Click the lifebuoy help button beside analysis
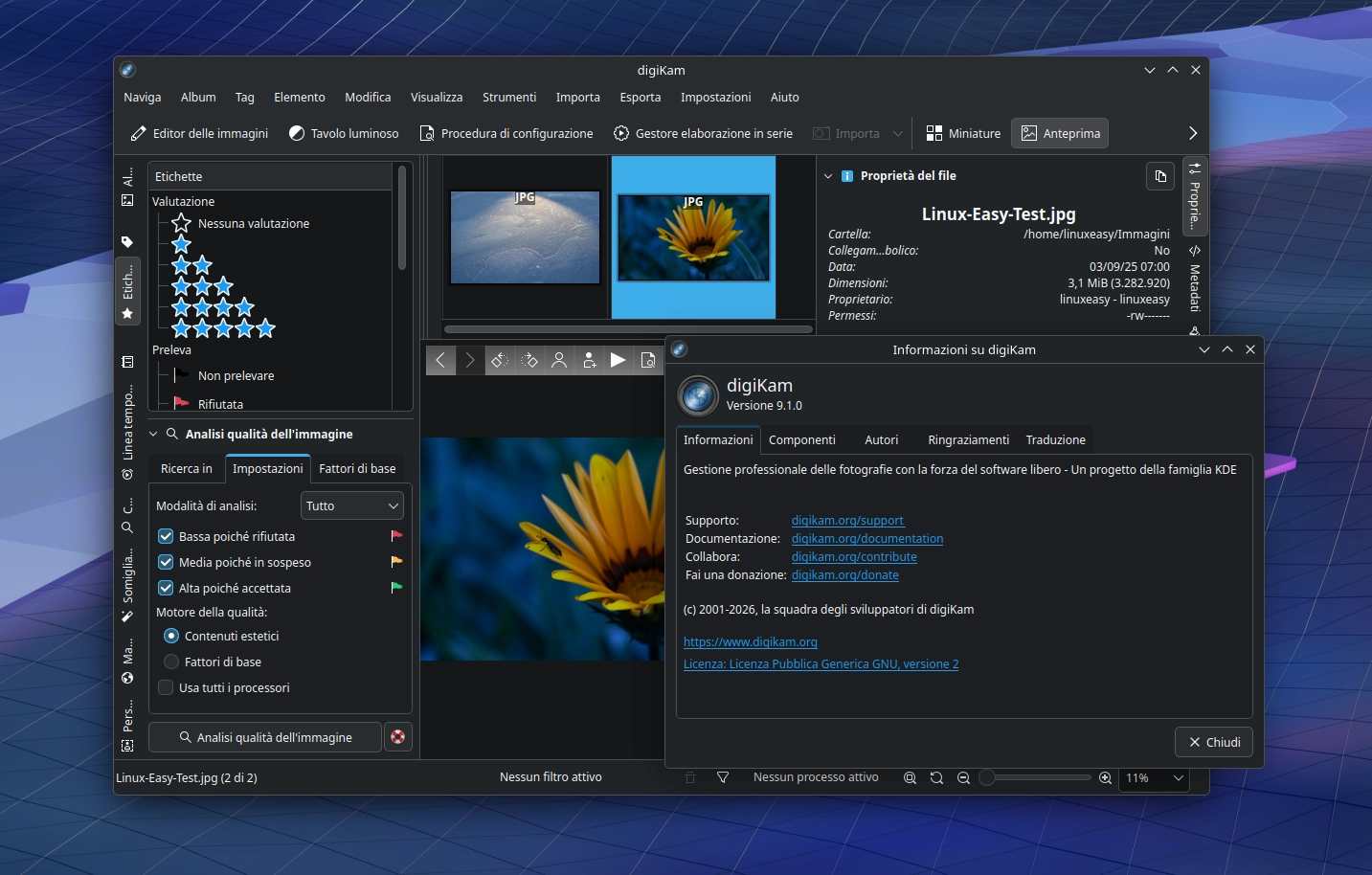1372x875 pixels. pos(398,737)
